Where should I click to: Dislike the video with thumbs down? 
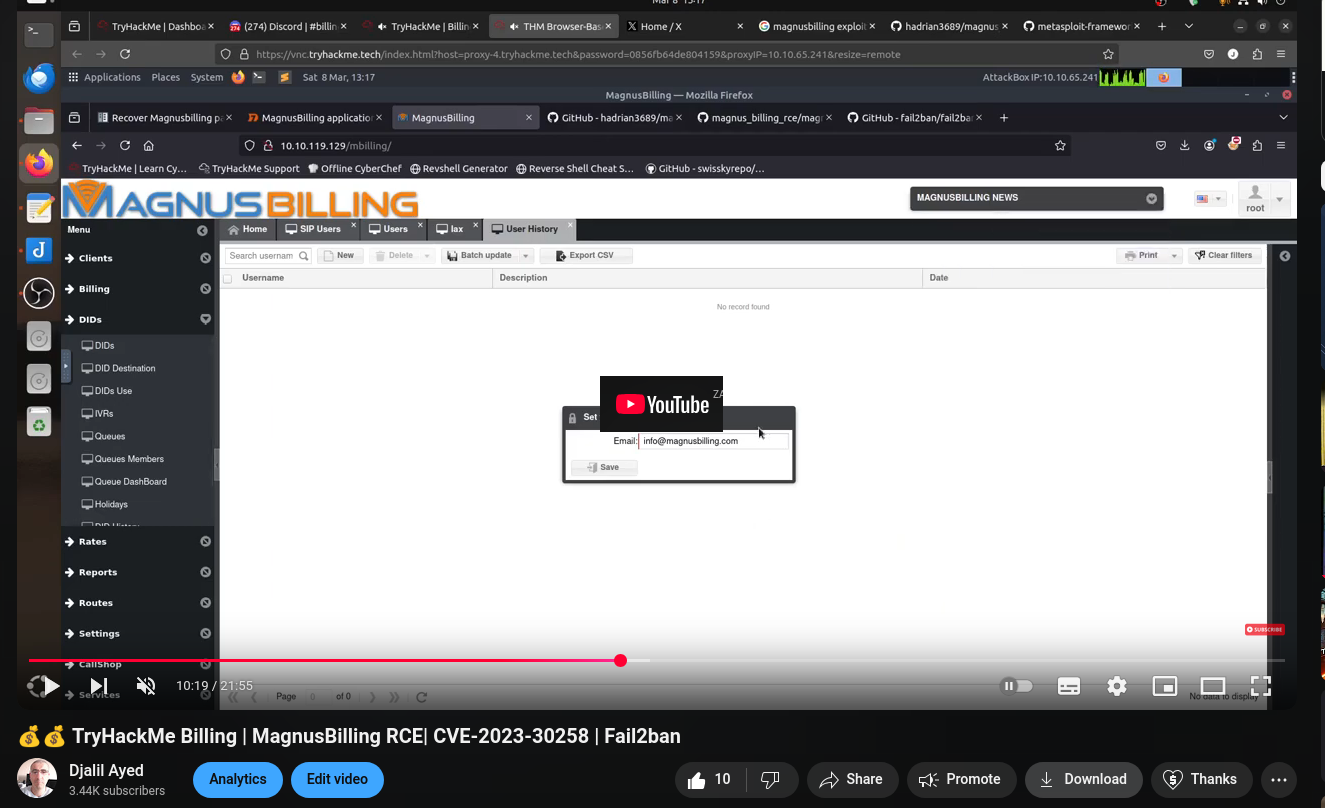771,779
